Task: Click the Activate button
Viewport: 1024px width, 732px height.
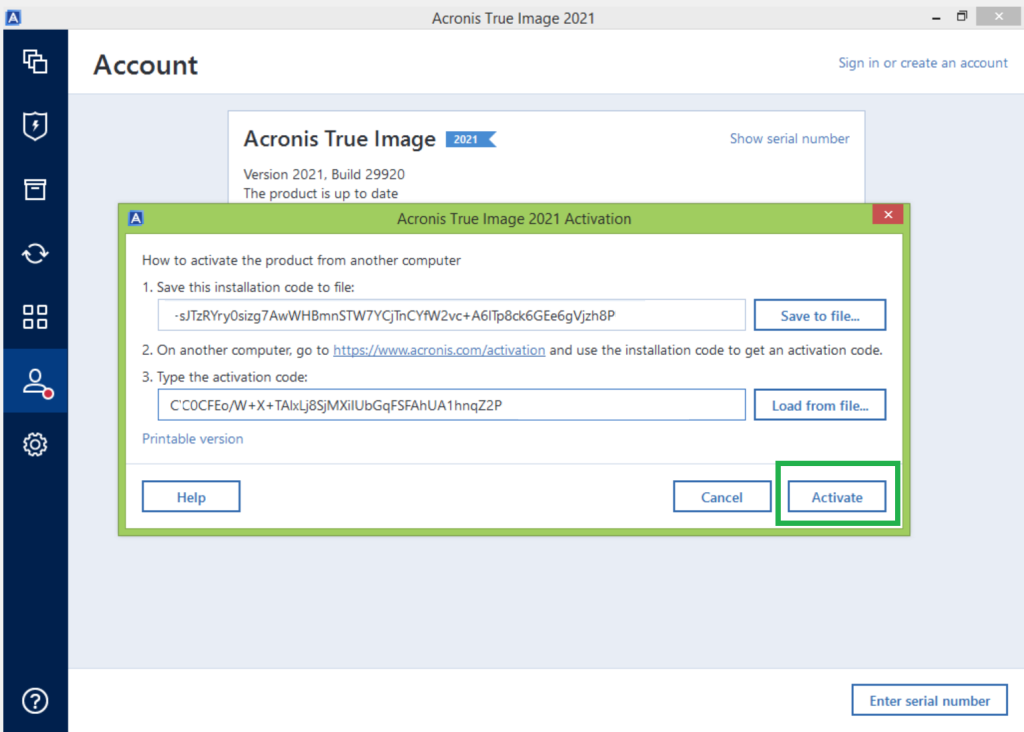Action: [x=837, y=497]
